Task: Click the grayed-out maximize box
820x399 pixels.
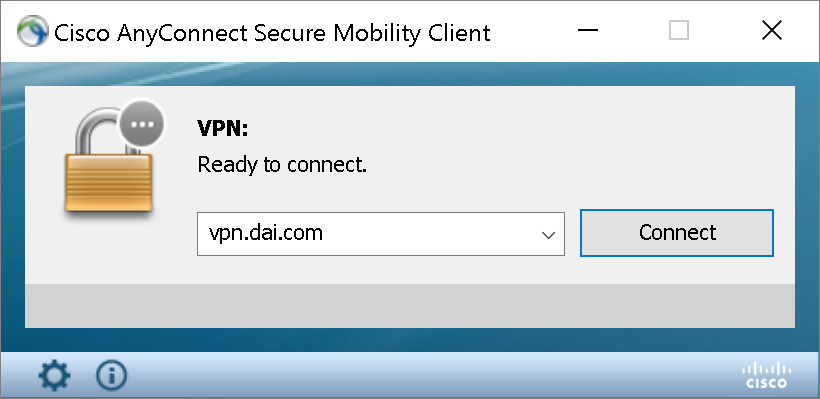Action: 679,30
